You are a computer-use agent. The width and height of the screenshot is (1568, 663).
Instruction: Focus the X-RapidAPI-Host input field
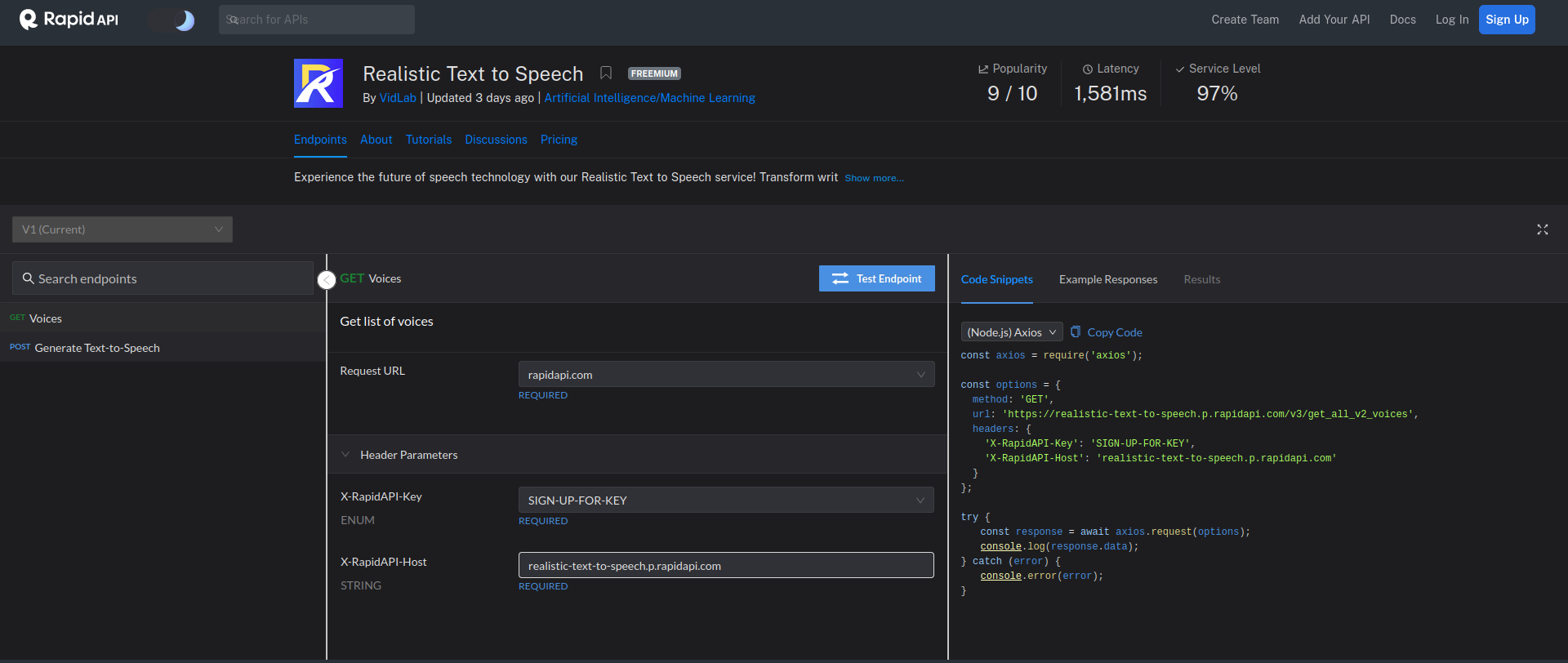tap(726, 565)
